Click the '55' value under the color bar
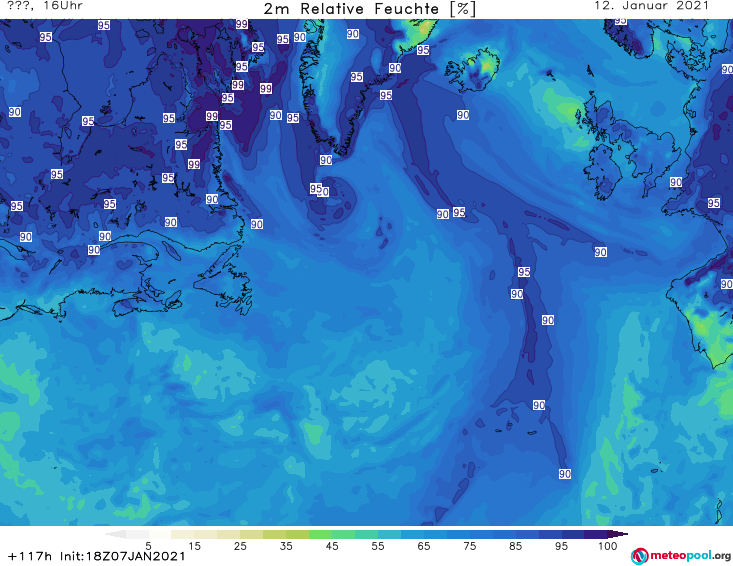Viewport: 733px width, 566px height. point(378,546)
